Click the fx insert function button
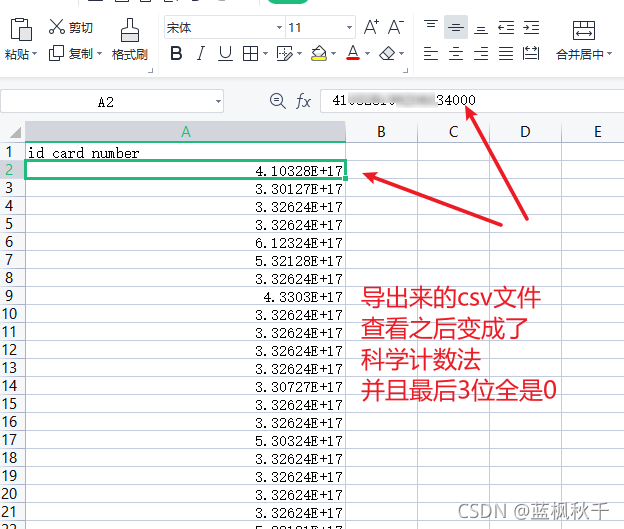 pyautogui.click(x=303, y=101)
